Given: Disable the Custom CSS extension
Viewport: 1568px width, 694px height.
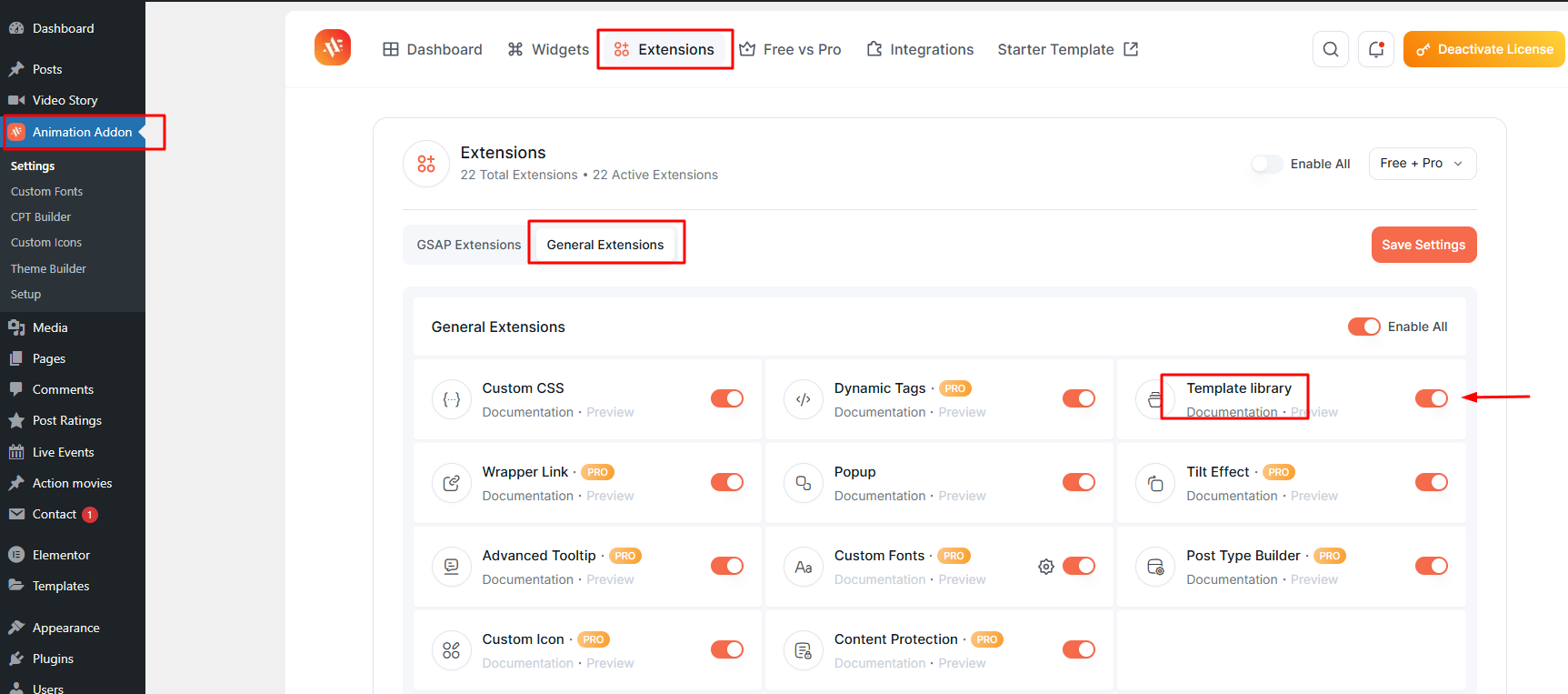Looking at the screenshot, I should [727, 398].
